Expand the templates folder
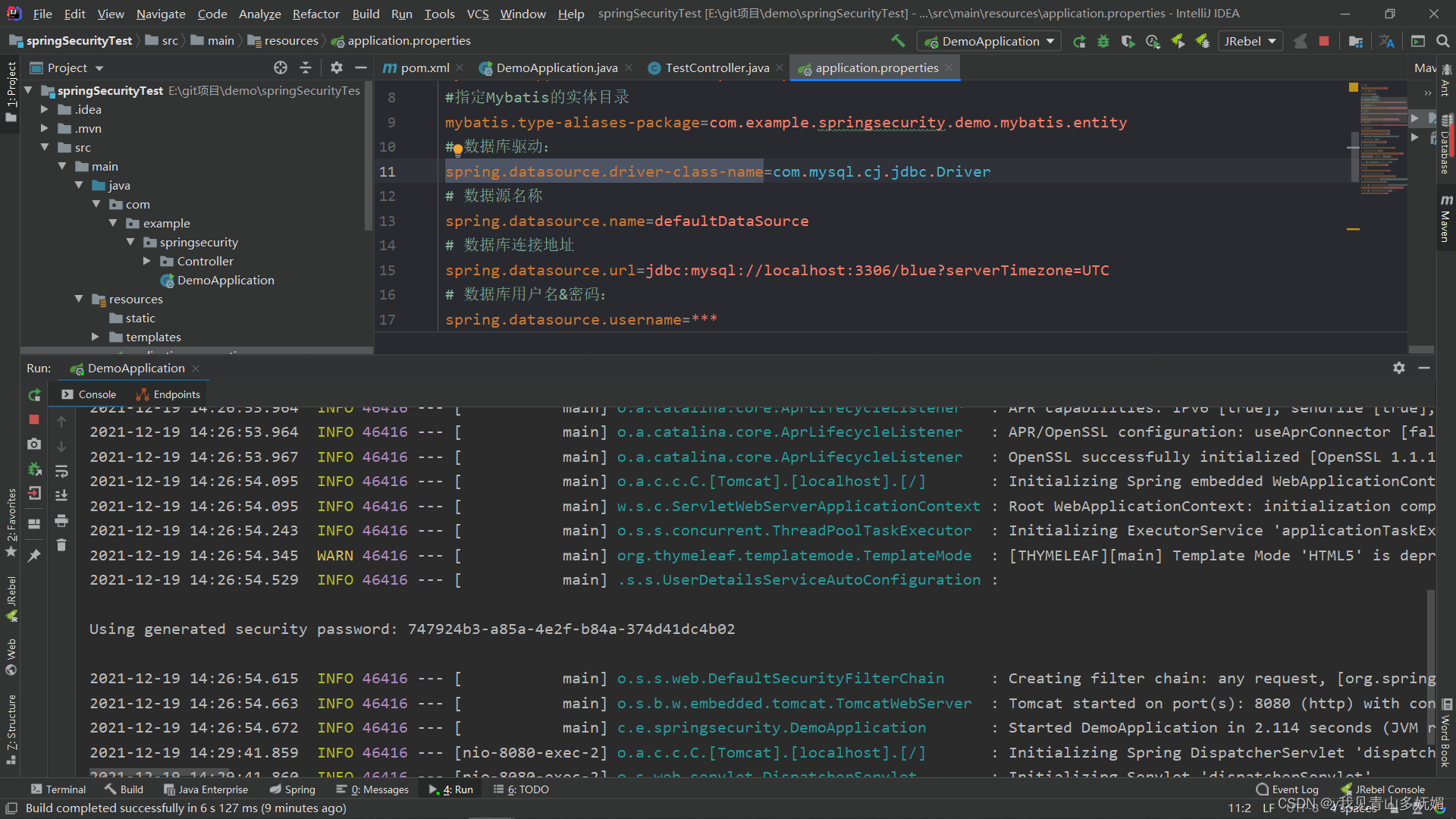 pyautogui.click(x=96, y=337)
